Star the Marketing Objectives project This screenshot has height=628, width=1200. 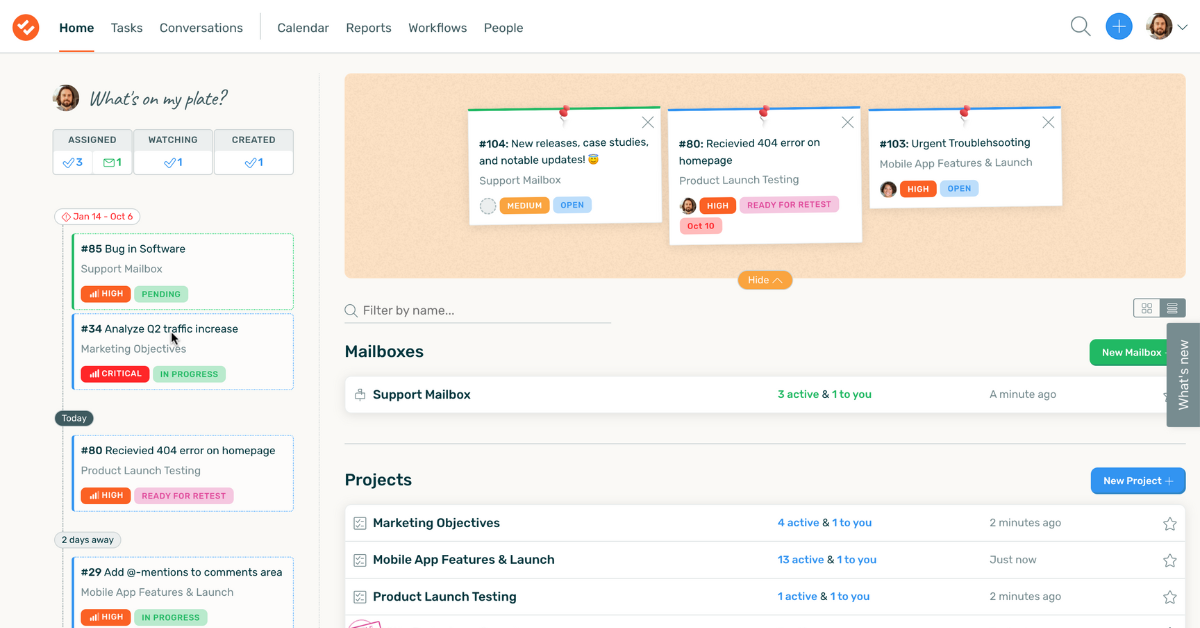point(1169,523)
